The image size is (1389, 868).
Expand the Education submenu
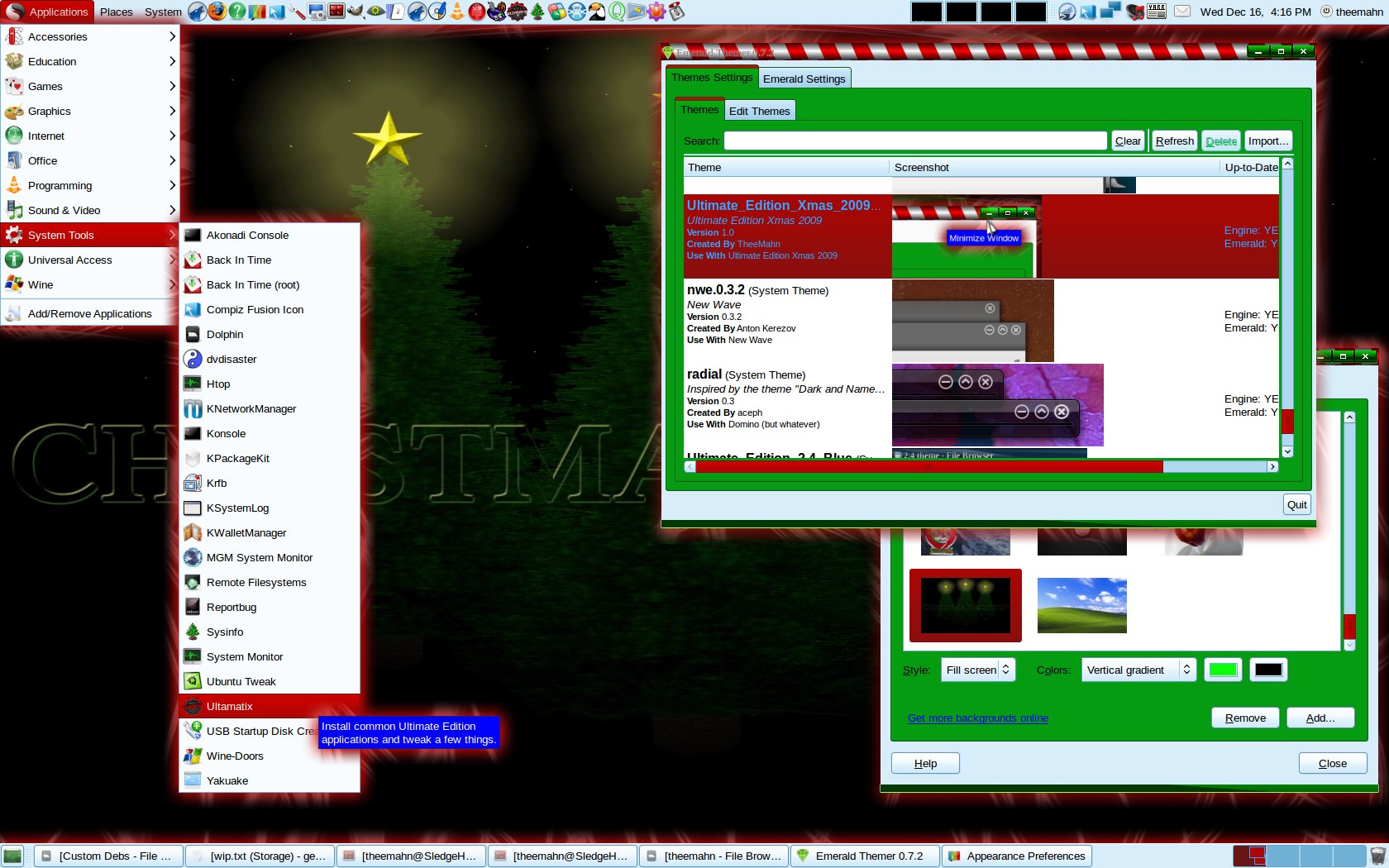(90, 61)
